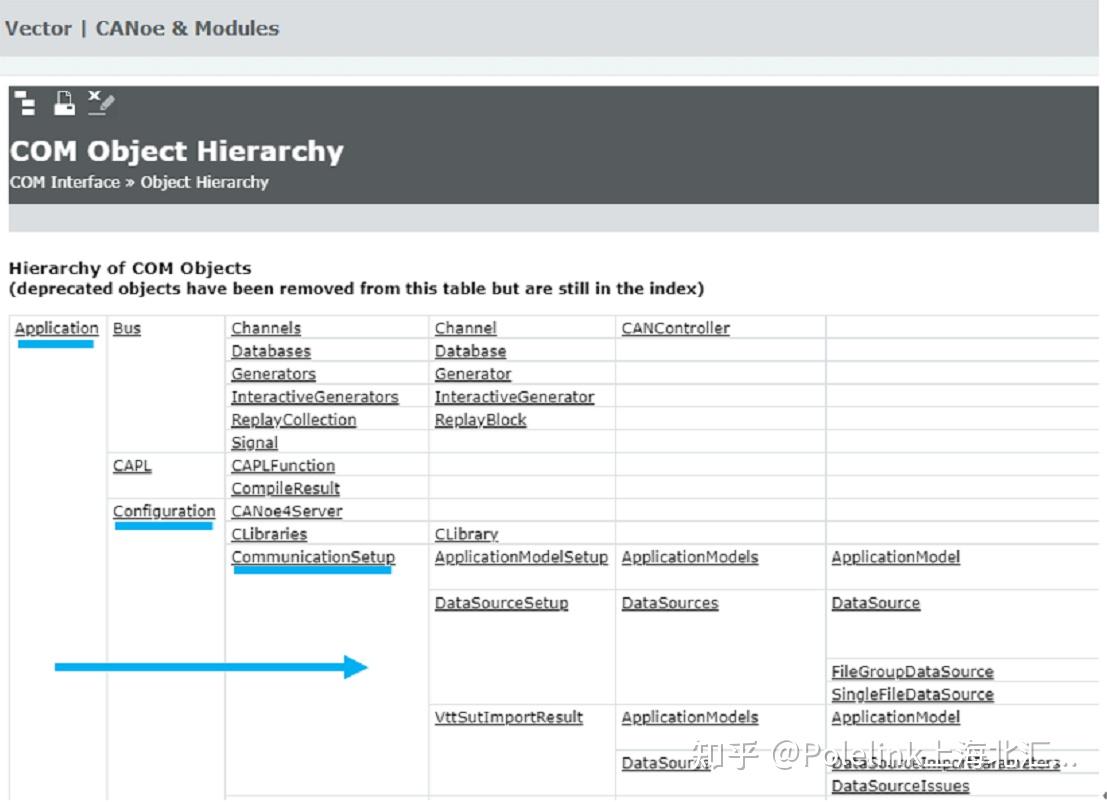Click the CompileResult link

pyautogui.click(x=286, y=488)
